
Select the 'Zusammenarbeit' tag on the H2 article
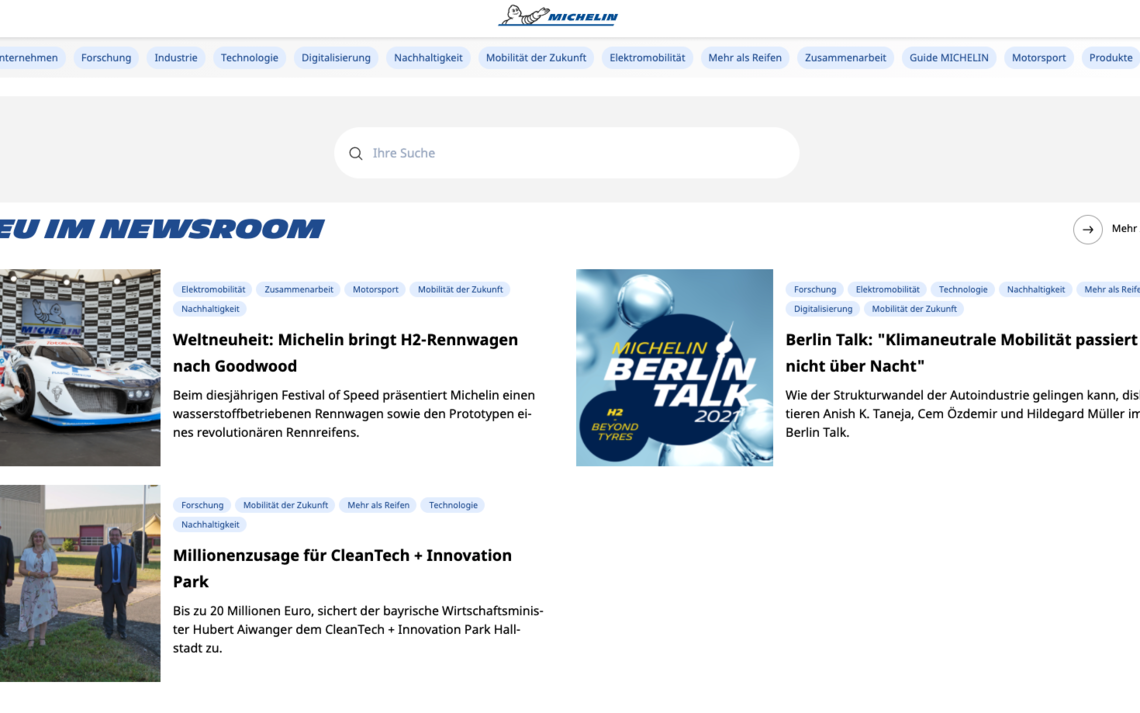298,289
